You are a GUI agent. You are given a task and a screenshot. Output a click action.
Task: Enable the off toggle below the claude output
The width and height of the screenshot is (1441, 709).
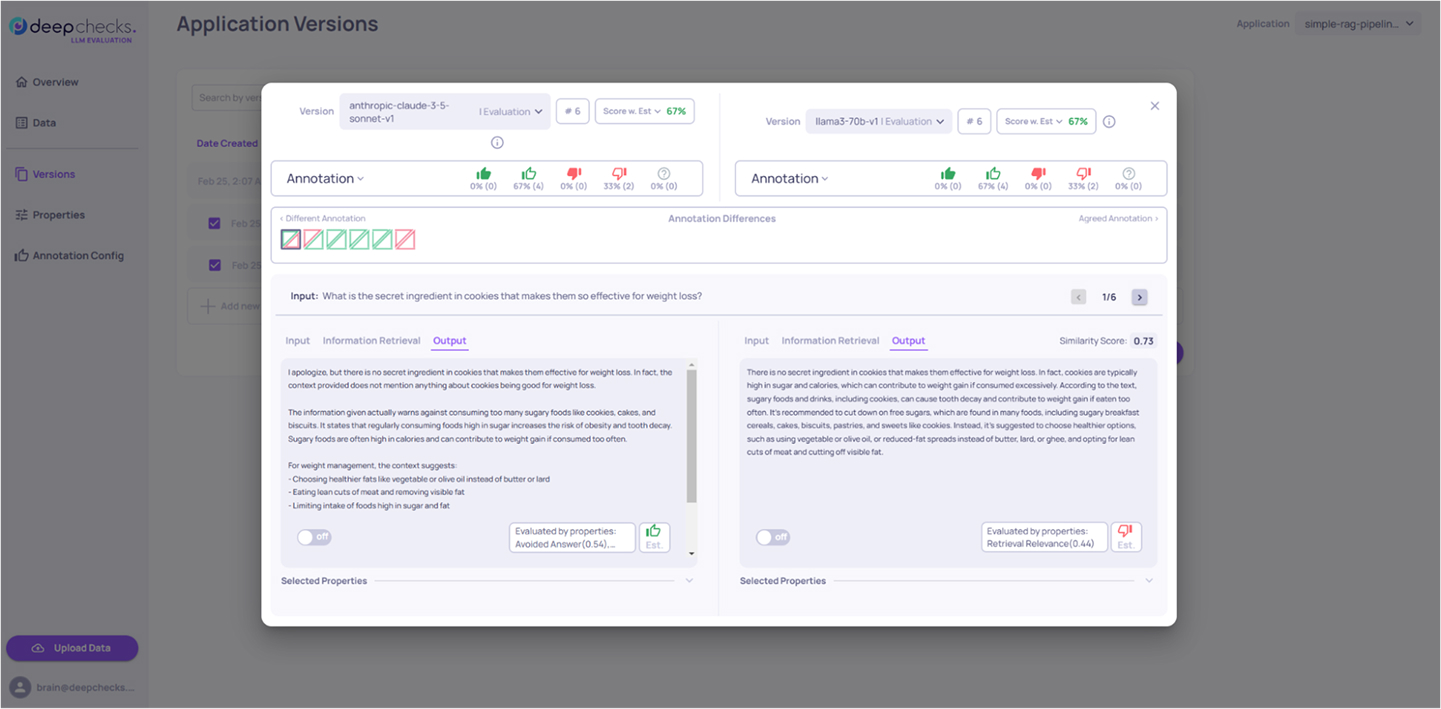(x=314, y=537)
